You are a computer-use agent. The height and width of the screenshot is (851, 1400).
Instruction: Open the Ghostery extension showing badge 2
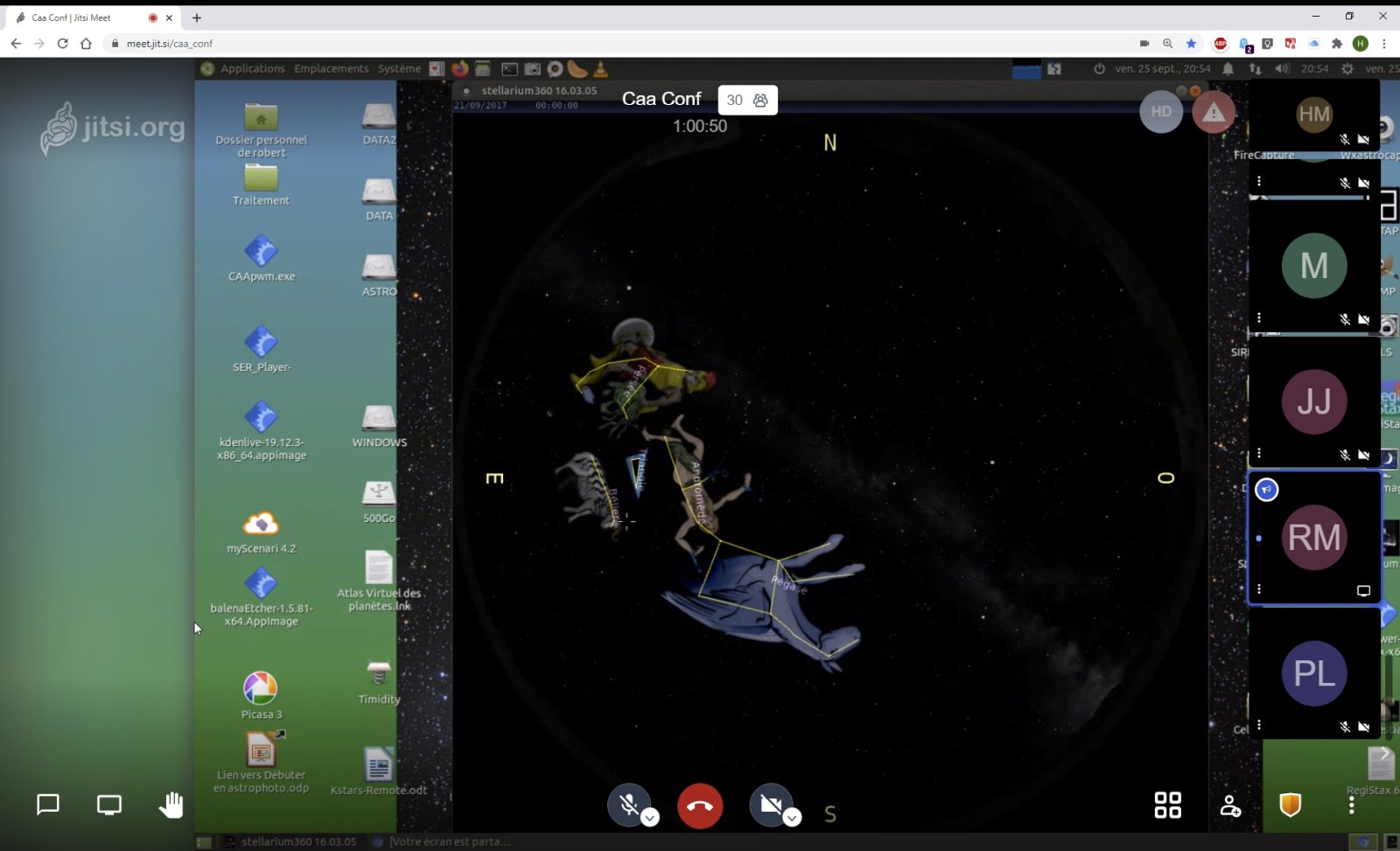coord(1244,44)
